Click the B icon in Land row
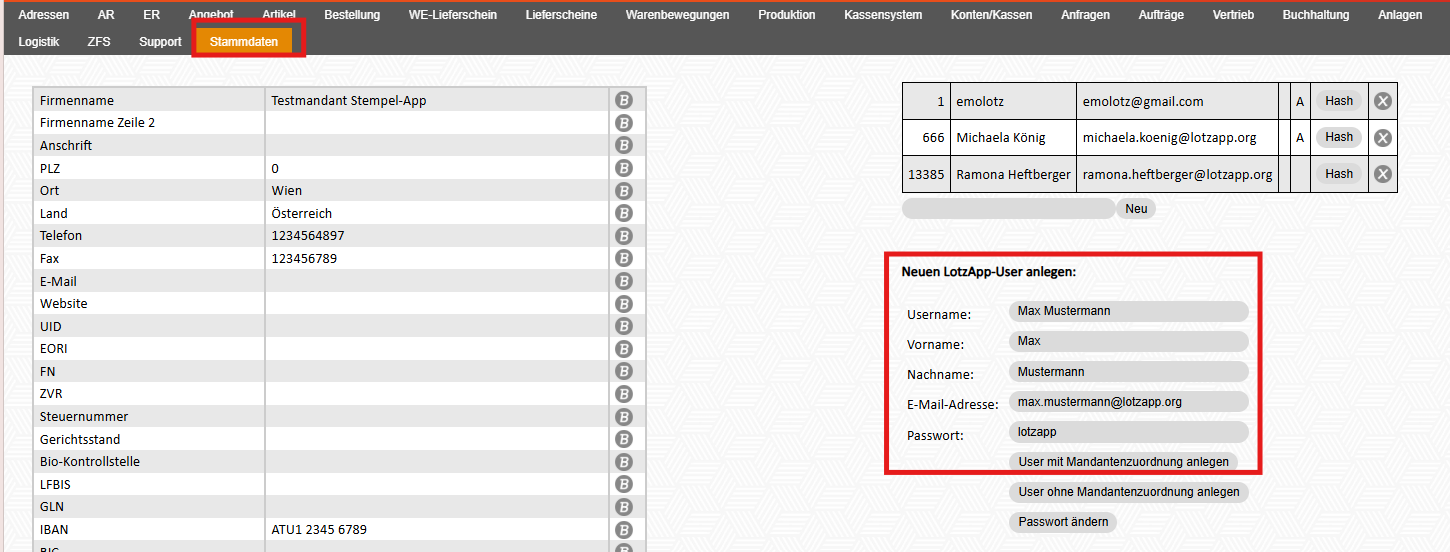This screenshot has height=552, width=1450. (624, 213)
